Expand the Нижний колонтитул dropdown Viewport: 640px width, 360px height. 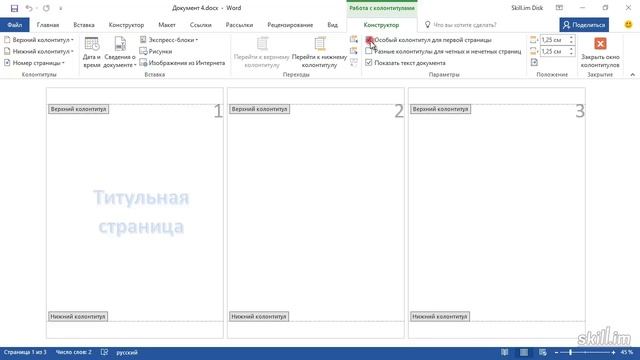click(39, 51)
